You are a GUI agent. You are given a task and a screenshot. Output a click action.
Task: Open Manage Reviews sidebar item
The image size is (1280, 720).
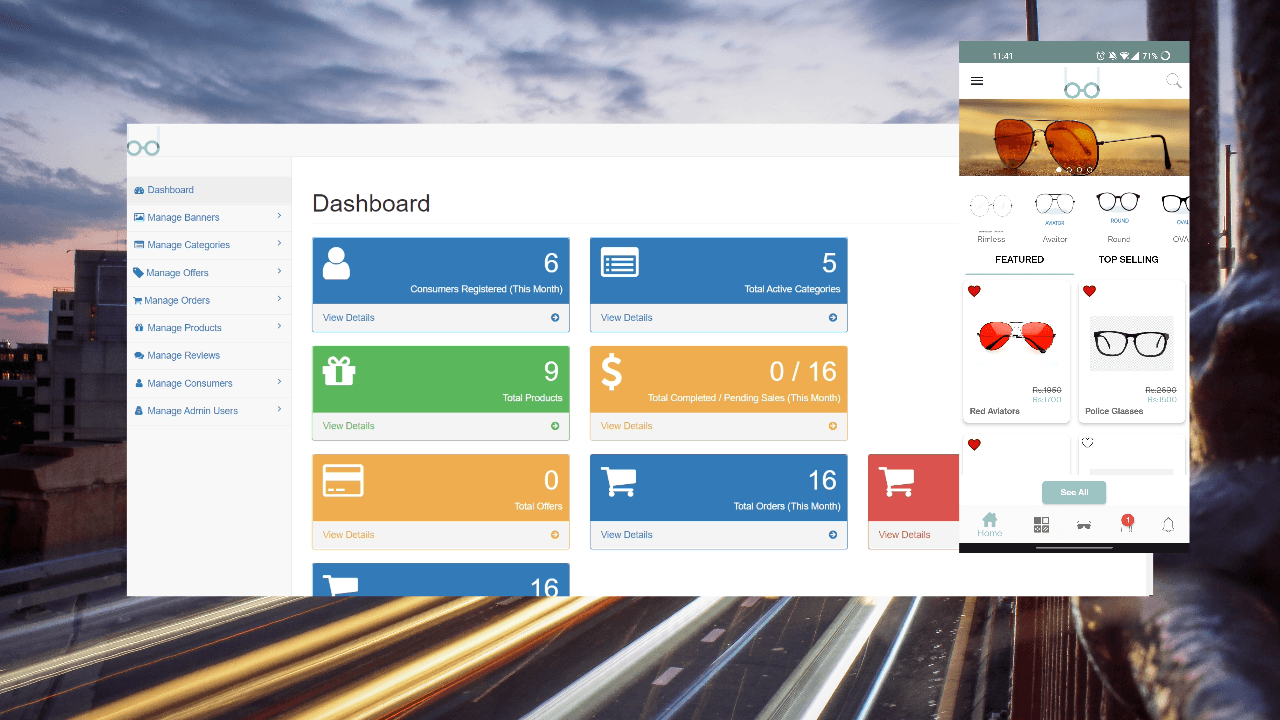tap(209, 355)
